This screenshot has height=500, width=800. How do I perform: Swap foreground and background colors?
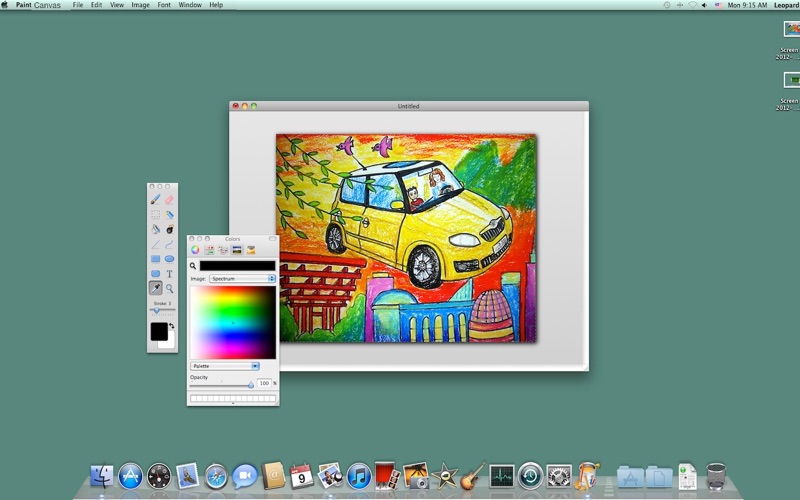(x=172, y=326)
